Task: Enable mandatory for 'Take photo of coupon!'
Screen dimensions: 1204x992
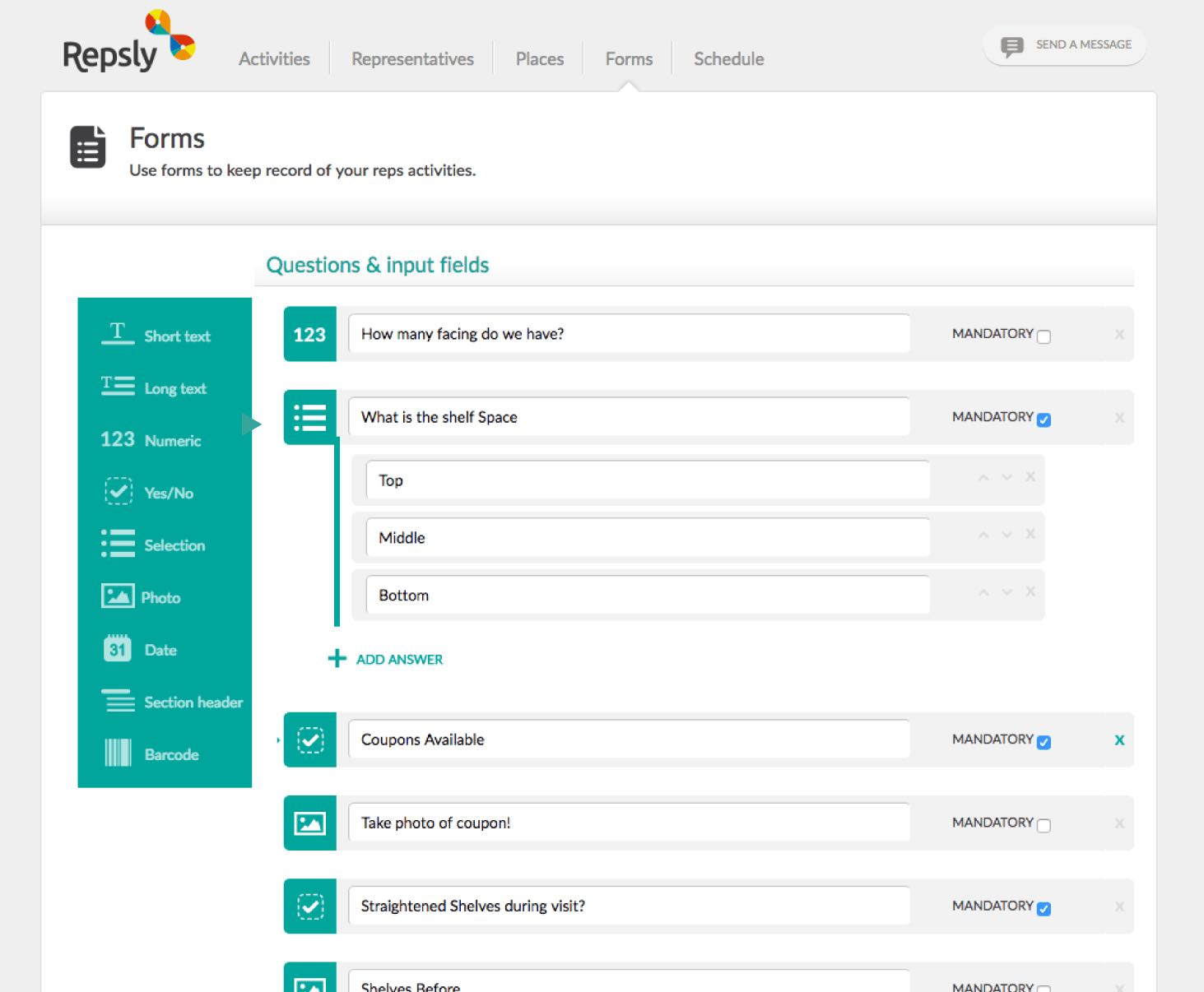Action: (x=1044, y=823)
